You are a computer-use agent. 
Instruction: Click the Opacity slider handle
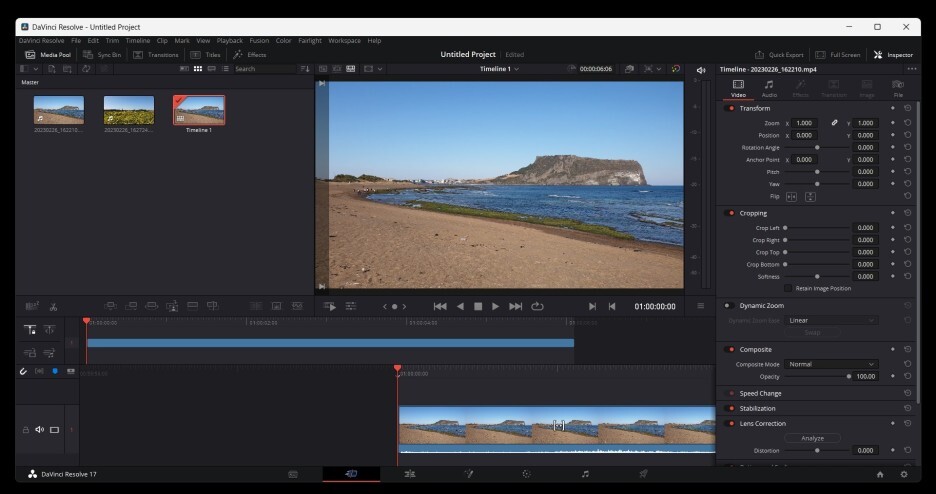pos(849,377)
